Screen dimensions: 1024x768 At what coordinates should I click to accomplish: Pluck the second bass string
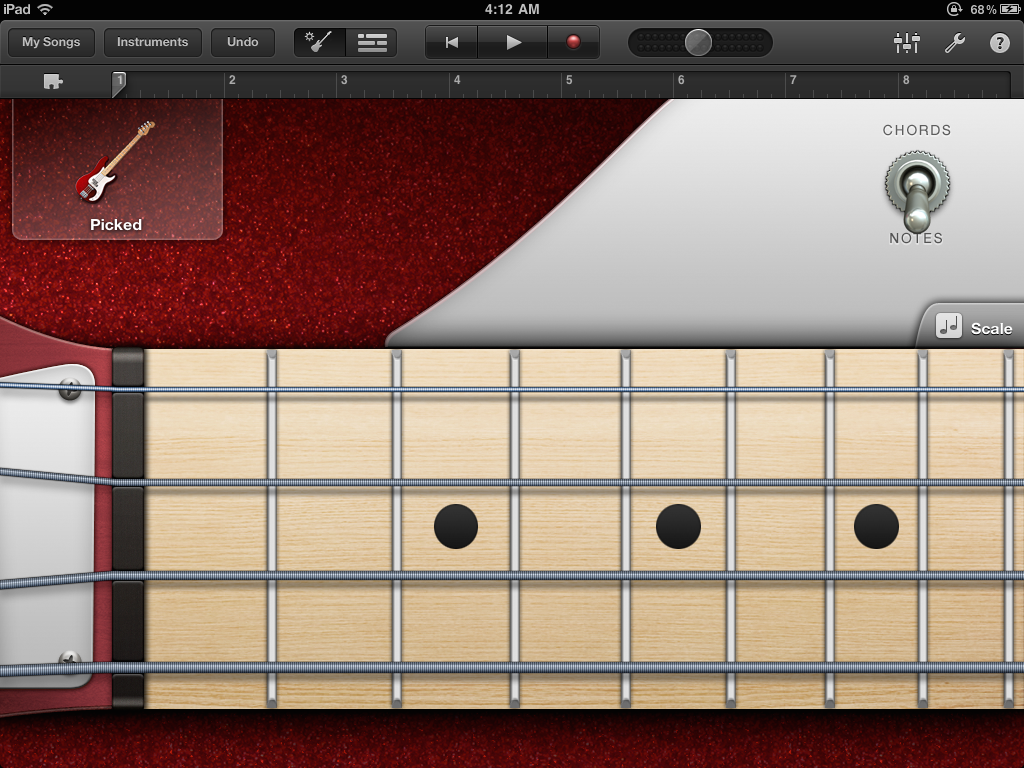click(x=512, y=482)
